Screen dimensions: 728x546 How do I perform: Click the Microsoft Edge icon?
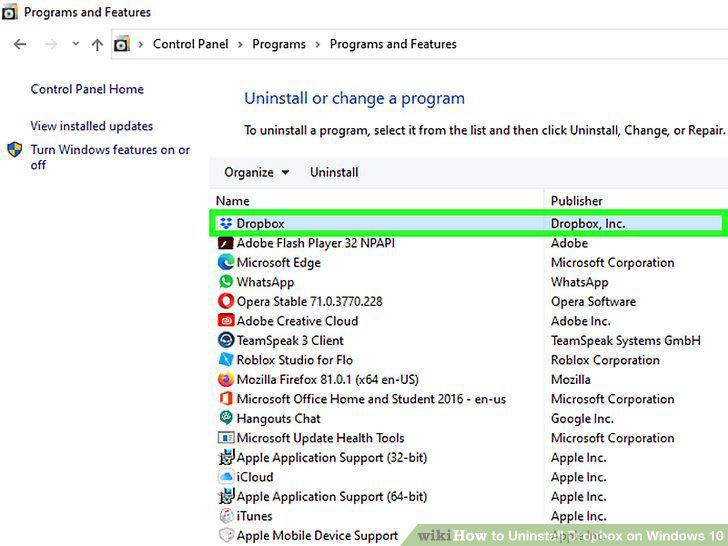click(x=226, y=262)
